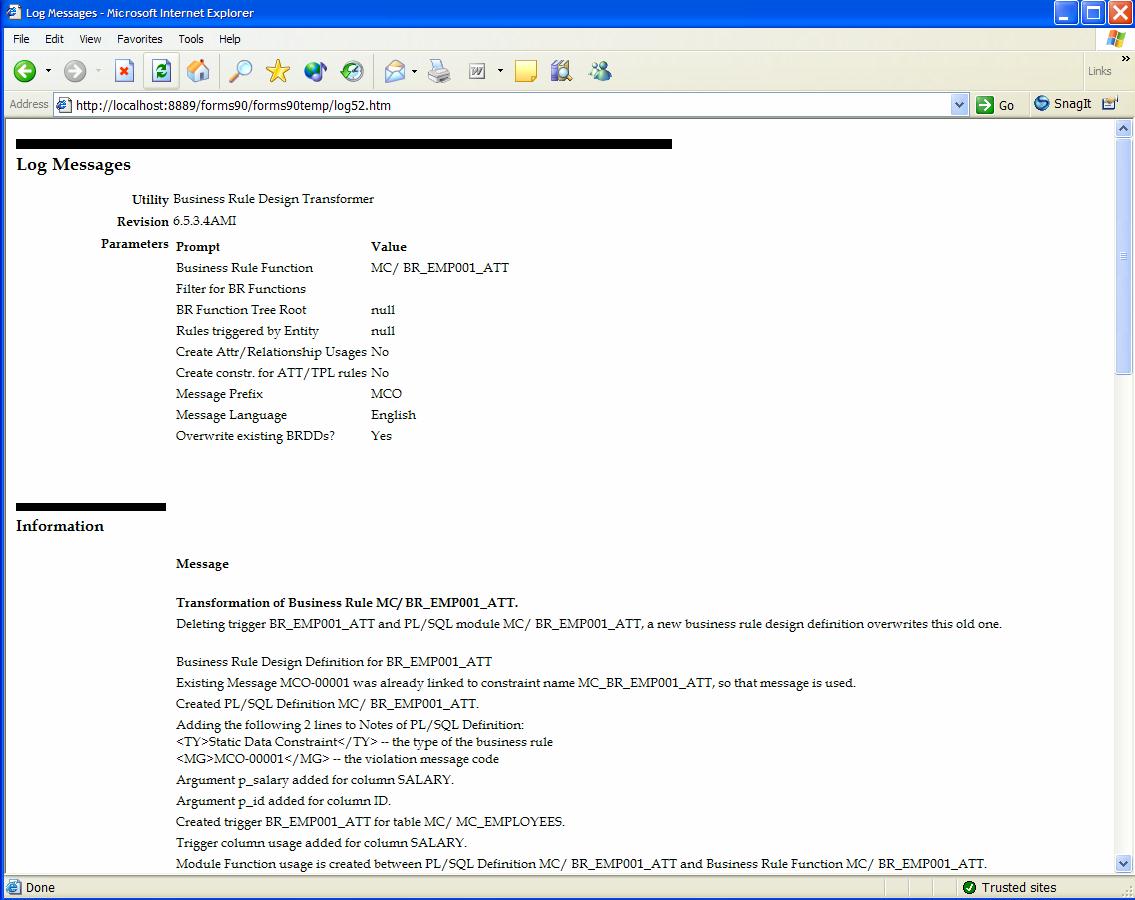Click the Argument p_salary added line

(315, 780)
